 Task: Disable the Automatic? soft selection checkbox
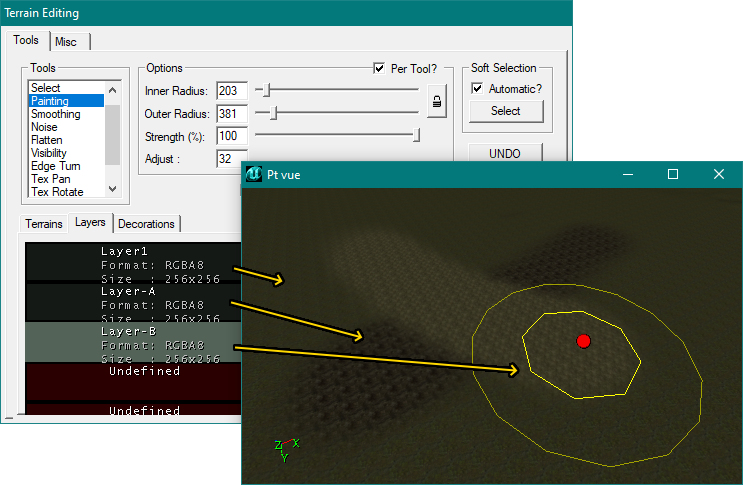(x=478, y=89)
